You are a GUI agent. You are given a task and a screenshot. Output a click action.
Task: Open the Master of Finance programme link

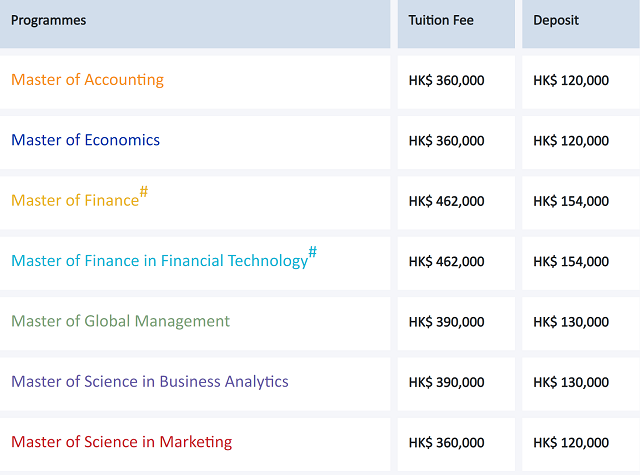[x=75, y=200]
